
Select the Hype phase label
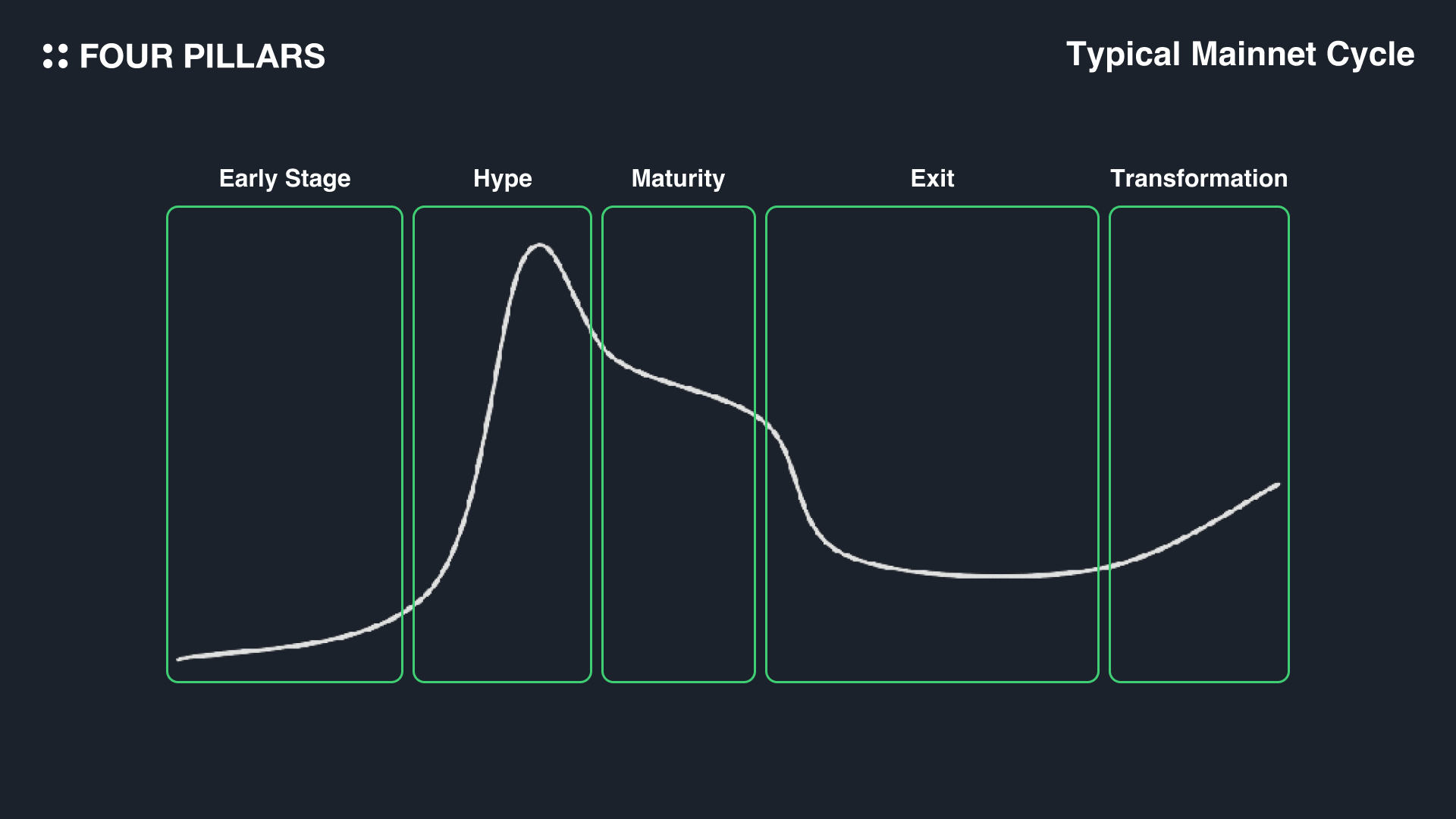502,178
